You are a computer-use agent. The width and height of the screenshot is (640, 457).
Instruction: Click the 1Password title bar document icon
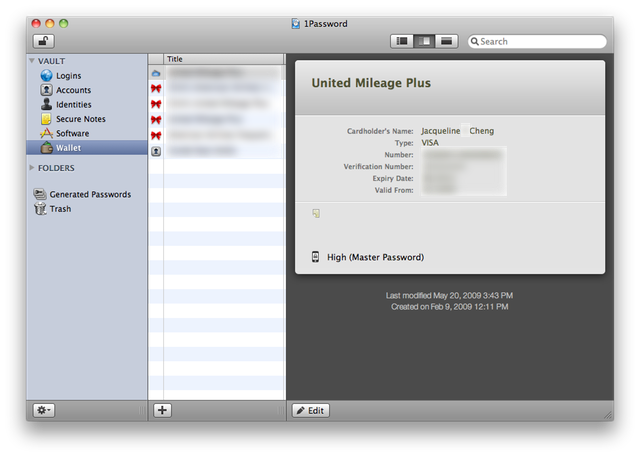pos(296,24)
